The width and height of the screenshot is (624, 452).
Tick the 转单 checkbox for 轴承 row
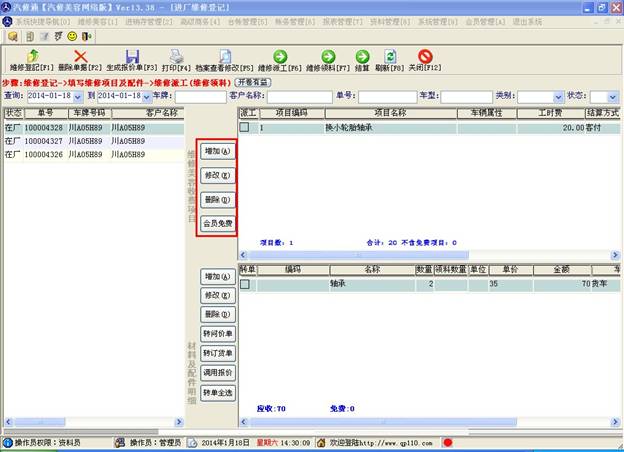[245, 285]
